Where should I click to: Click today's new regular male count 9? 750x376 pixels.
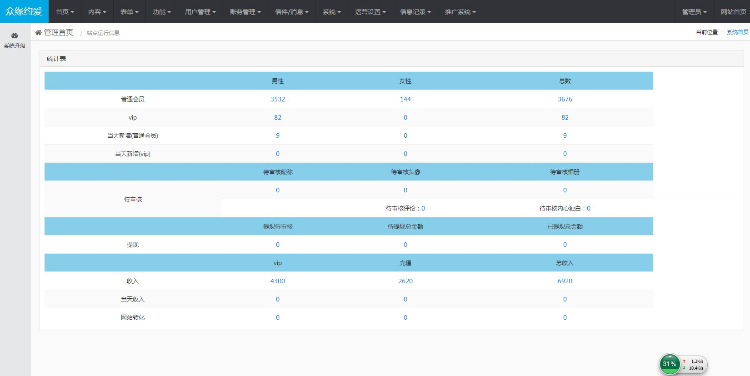pyautogui.click(x=277, y=135)
